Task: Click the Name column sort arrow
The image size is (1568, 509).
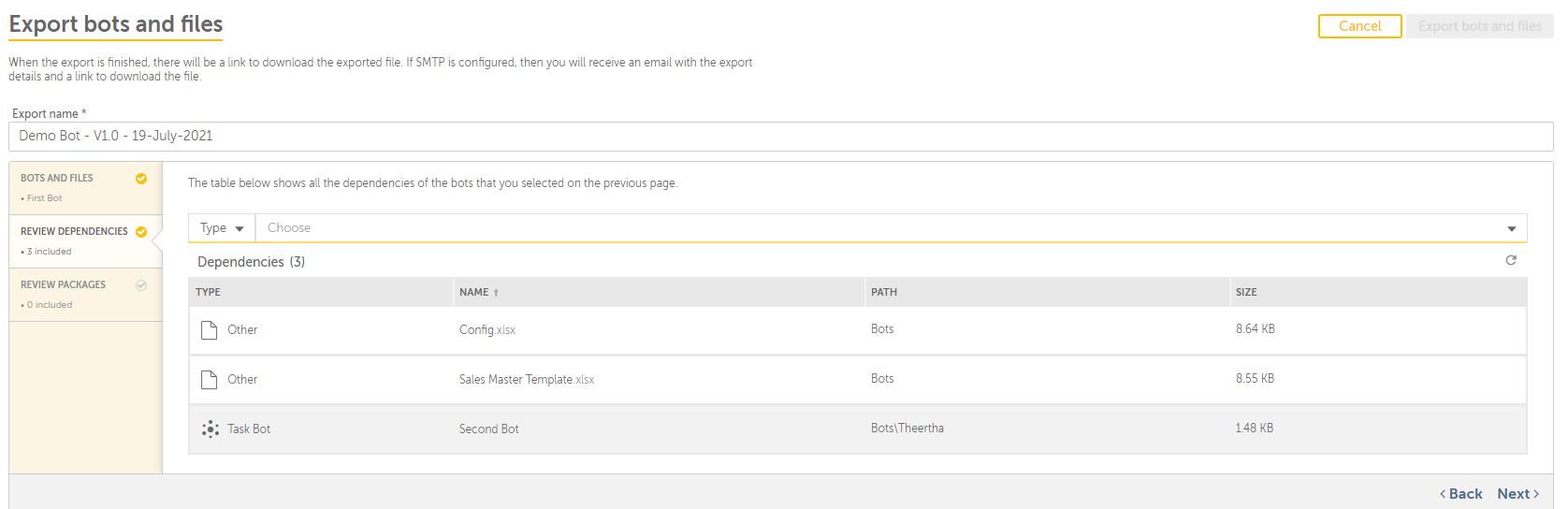Action: point(496,293)
